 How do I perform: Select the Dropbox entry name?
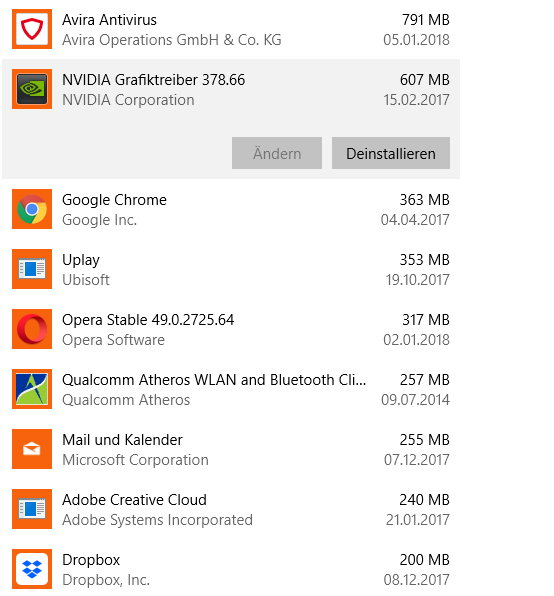pyautogui.click(x=91, y=560)
